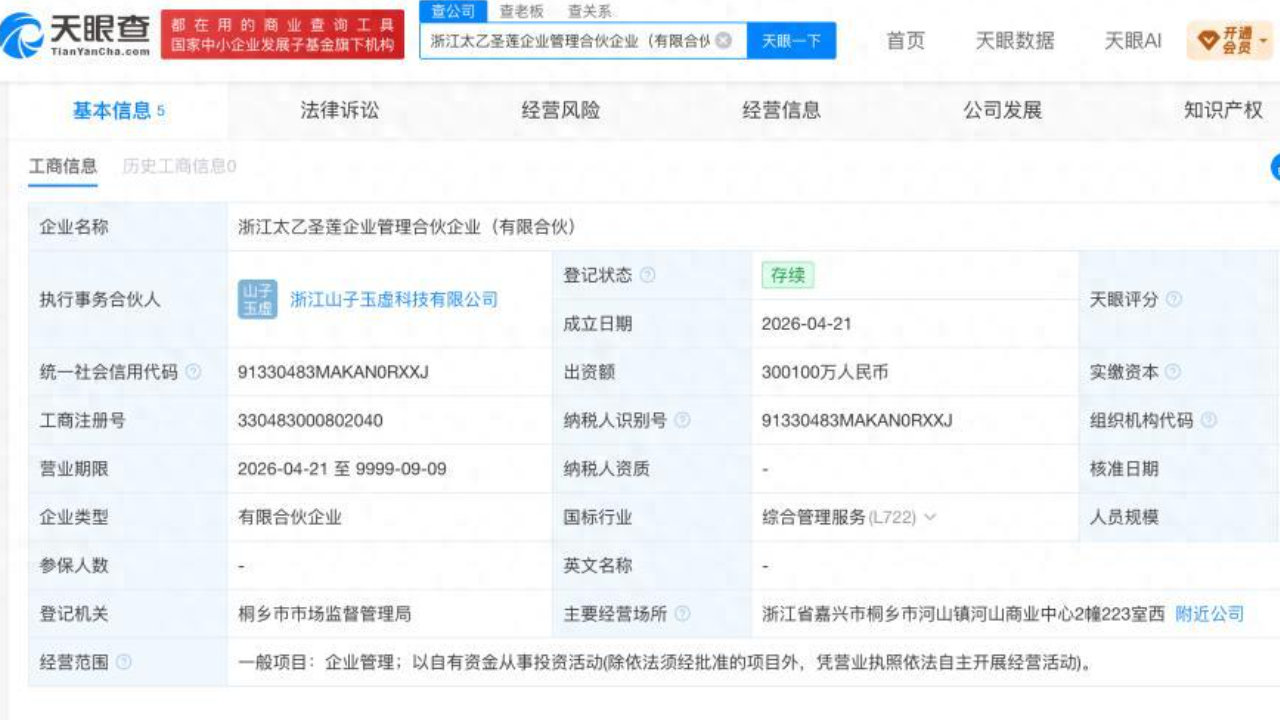Open the 公司发展 tab
Image resolution: width=1280 pixels, height=720 pixels.
coord(1002,110)
